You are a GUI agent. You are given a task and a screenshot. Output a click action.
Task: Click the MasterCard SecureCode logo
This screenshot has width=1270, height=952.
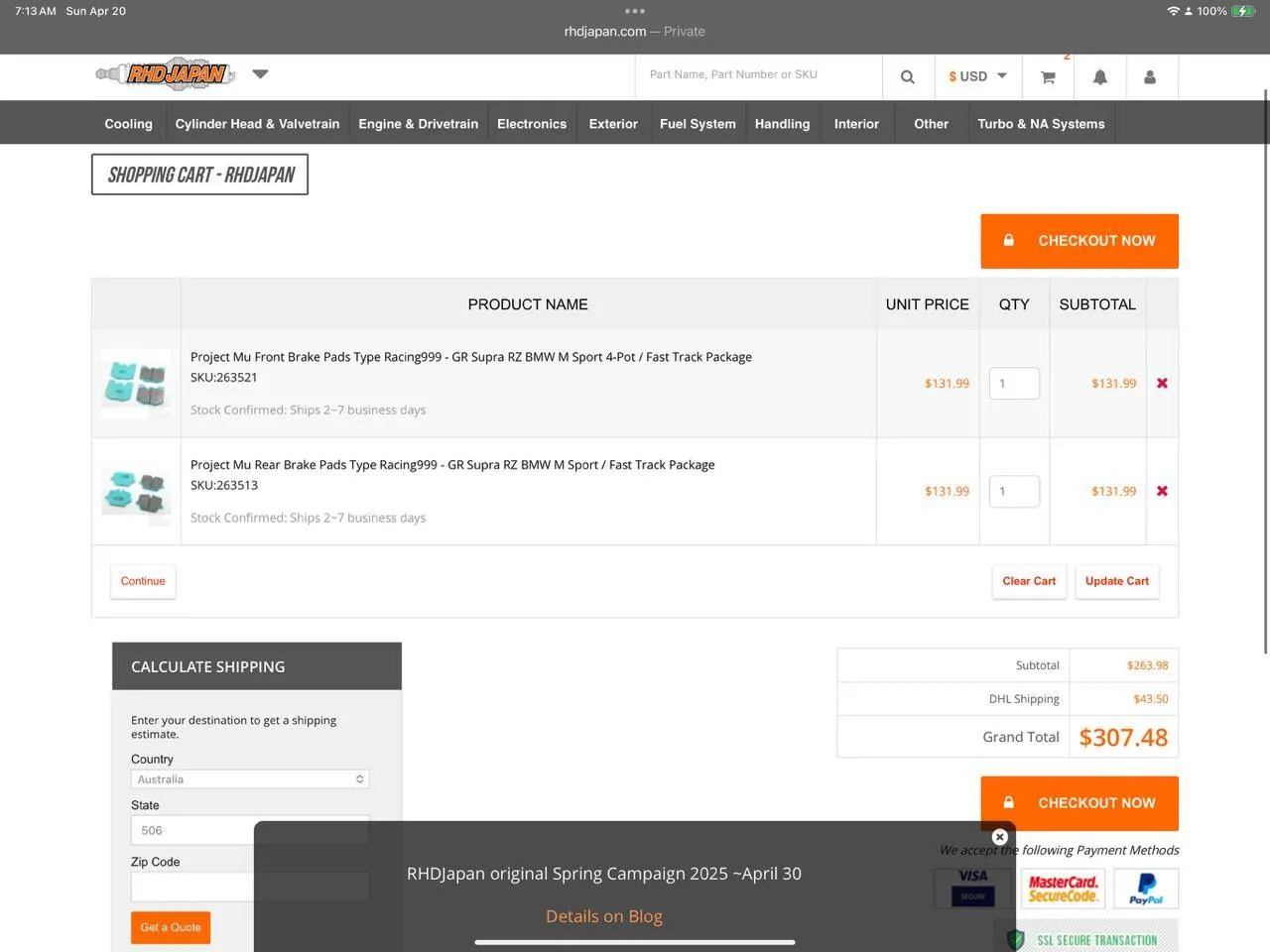coord(1063,888)
